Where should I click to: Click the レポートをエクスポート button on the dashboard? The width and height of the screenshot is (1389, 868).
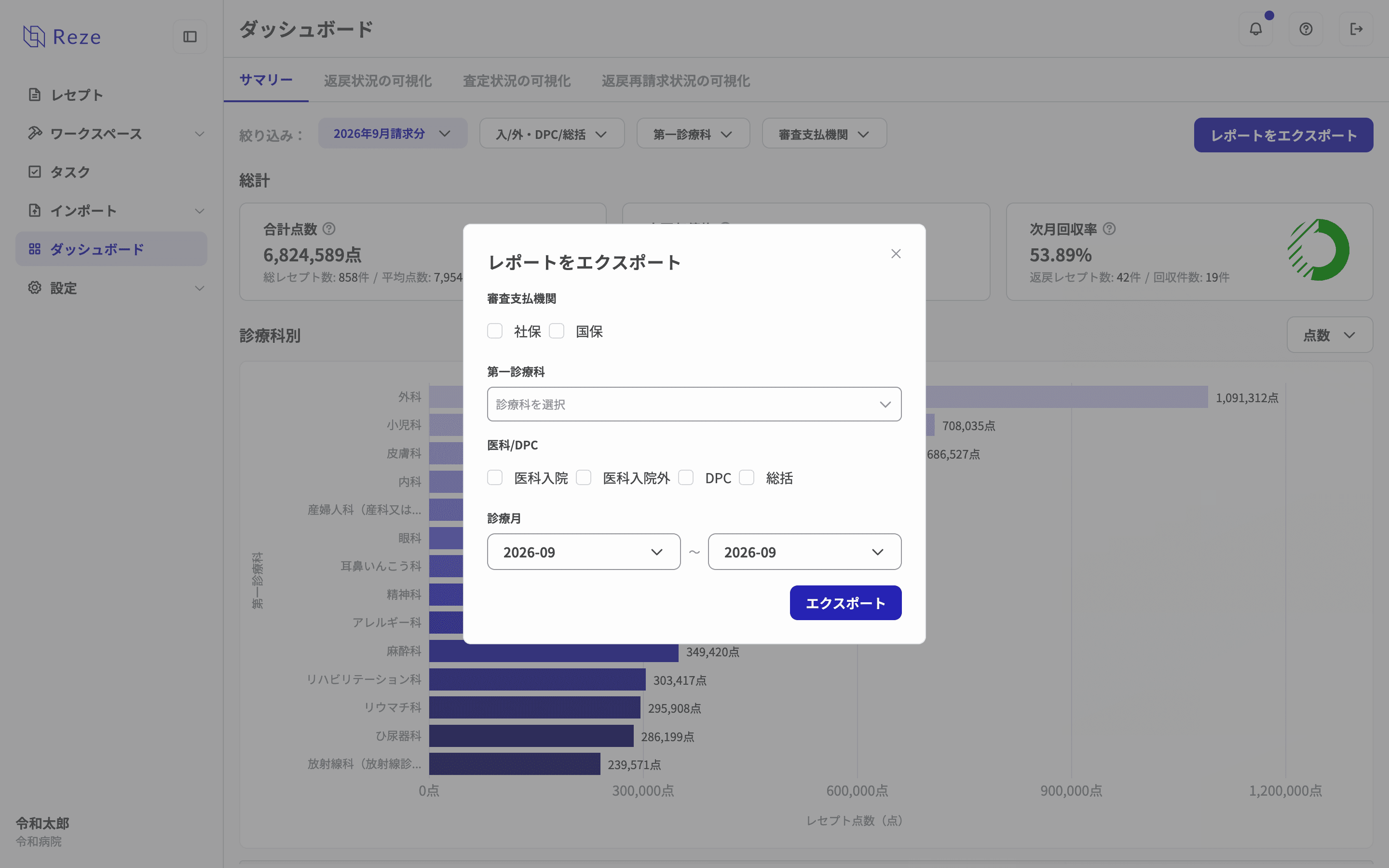pos(1283,135)
